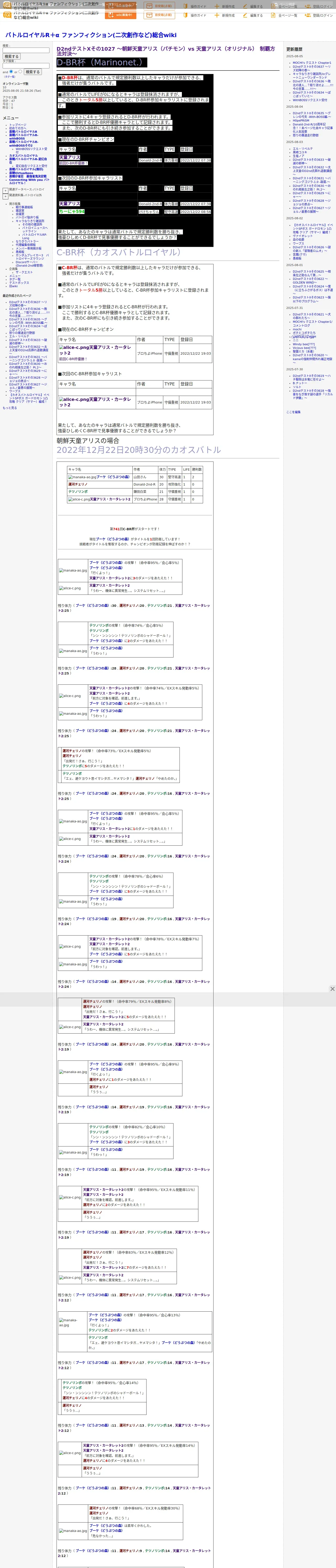Open MOCHI's クエスト Chapter1 in update history
Viewport: 336px width, 1568px height.
312,63
